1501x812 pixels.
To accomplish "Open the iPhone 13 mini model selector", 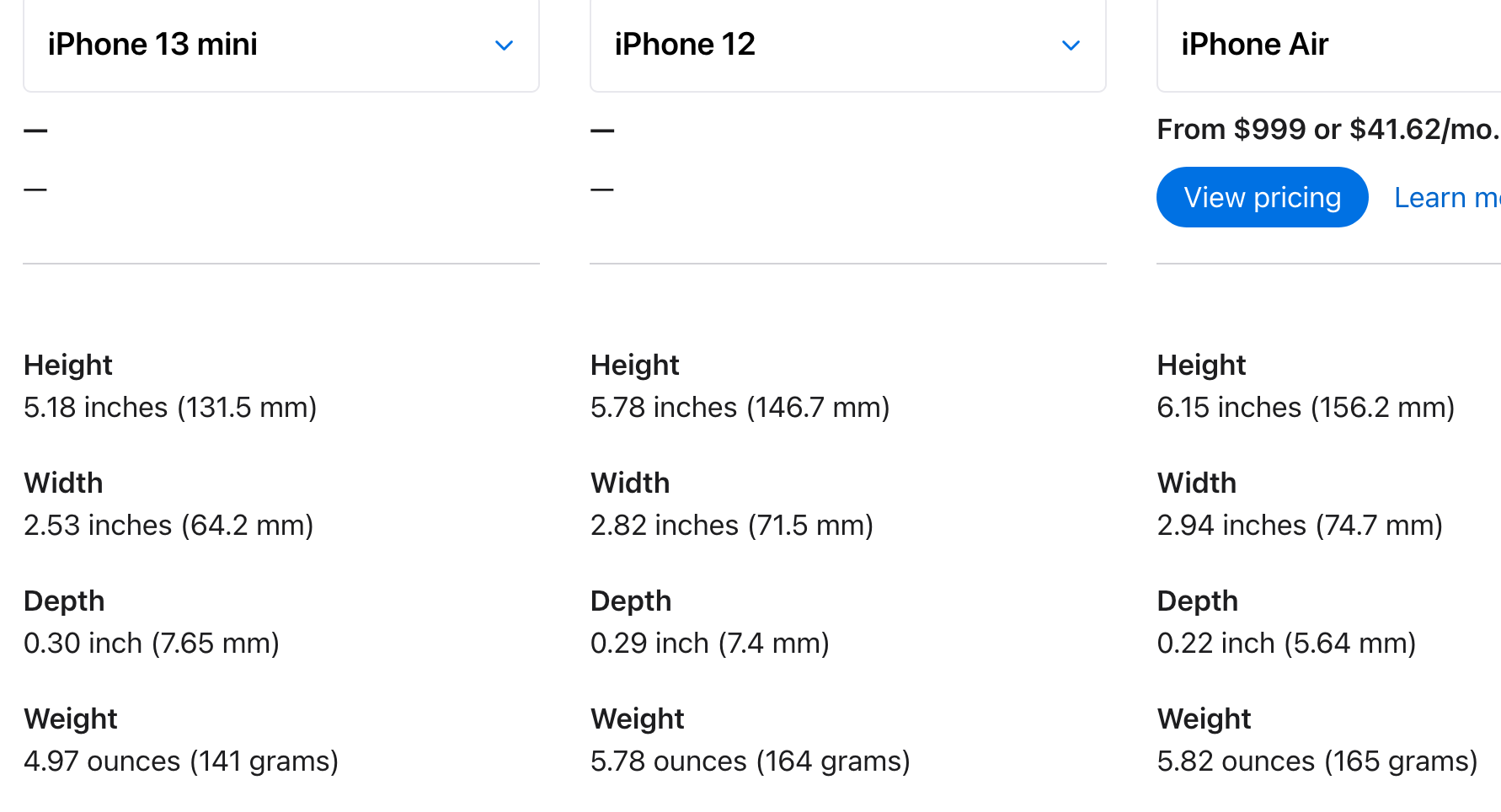I will tap(280, 45).
